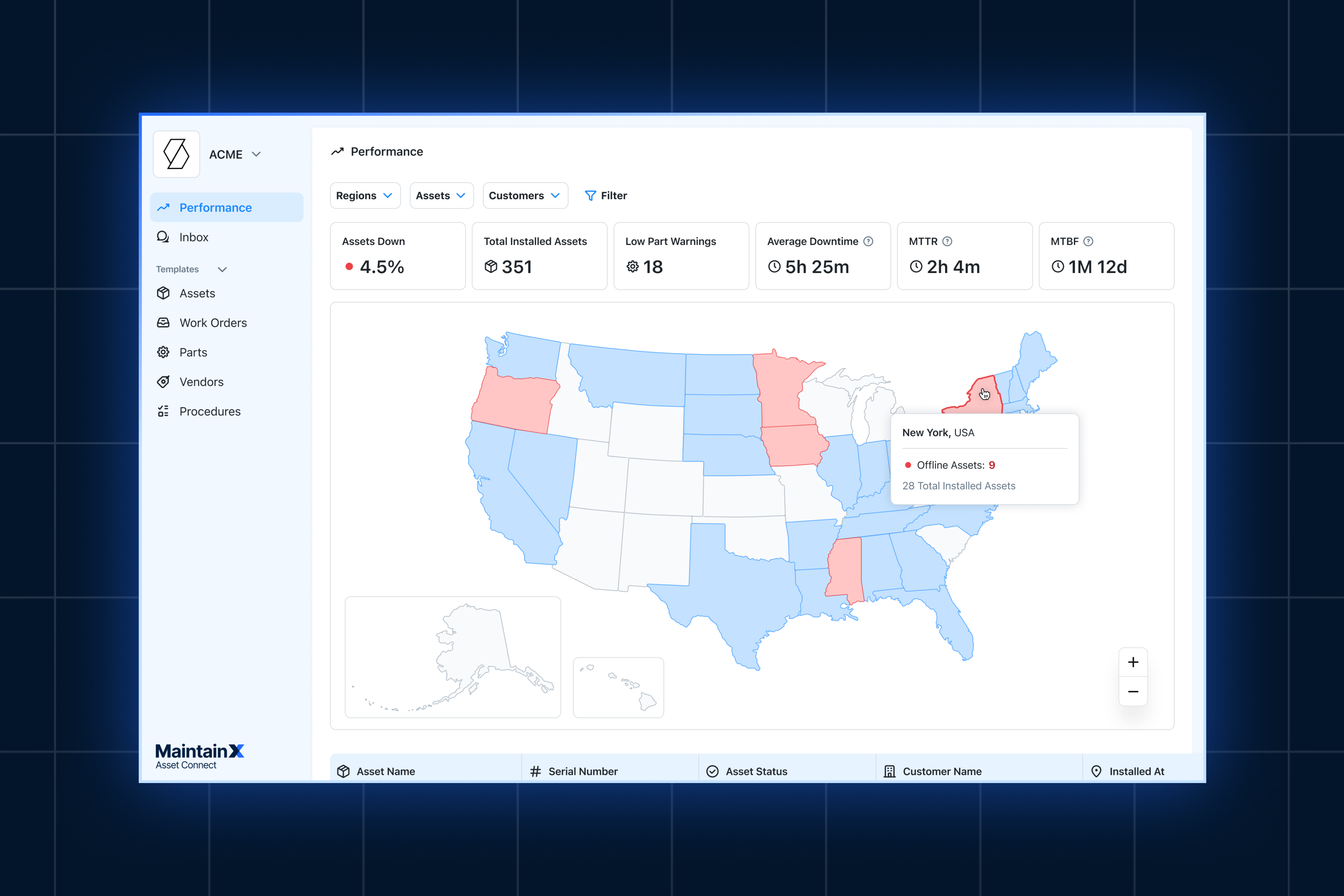Click the Low Part Warnings card
The height and width of the screenshot is (896, 1344).
point(681,256)
